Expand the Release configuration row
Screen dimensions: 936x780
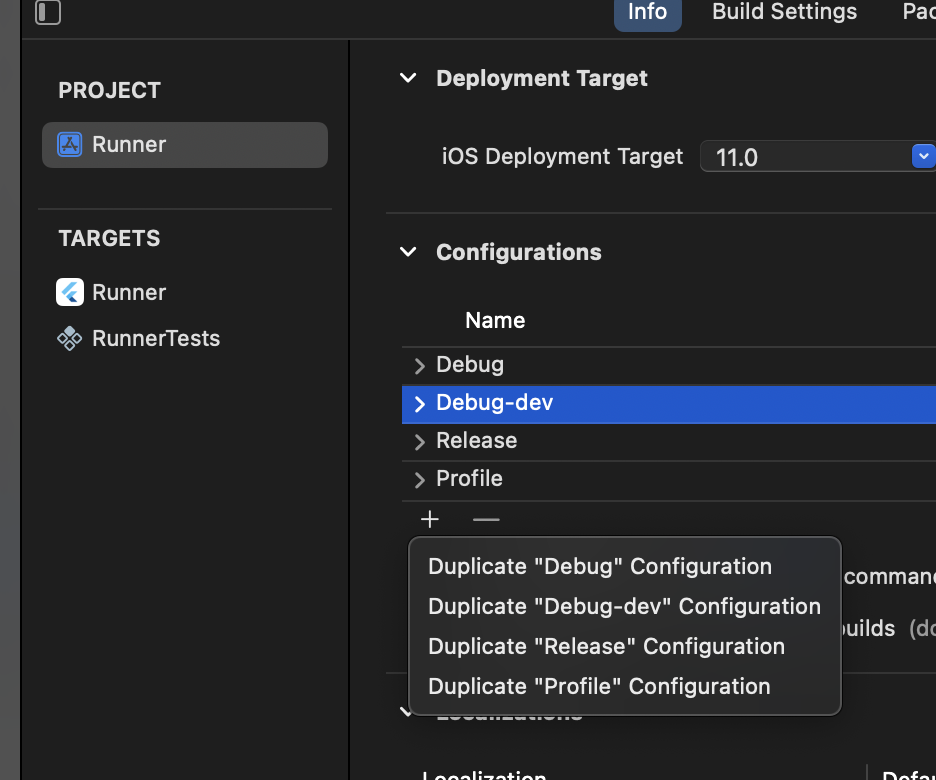(x=419, y=441)
